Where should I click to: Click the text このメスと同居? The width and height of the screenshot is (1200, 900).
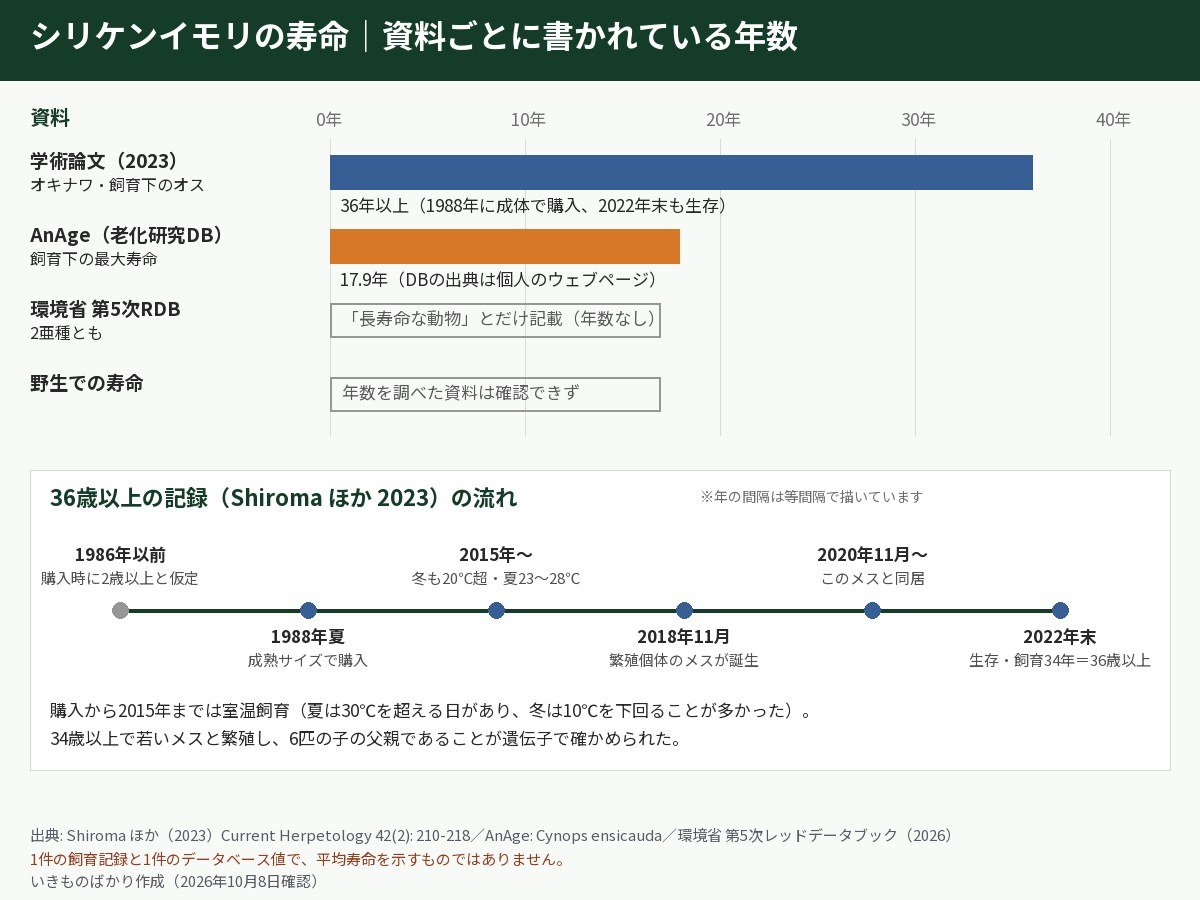pyautogui.click(x=872, y=578)
